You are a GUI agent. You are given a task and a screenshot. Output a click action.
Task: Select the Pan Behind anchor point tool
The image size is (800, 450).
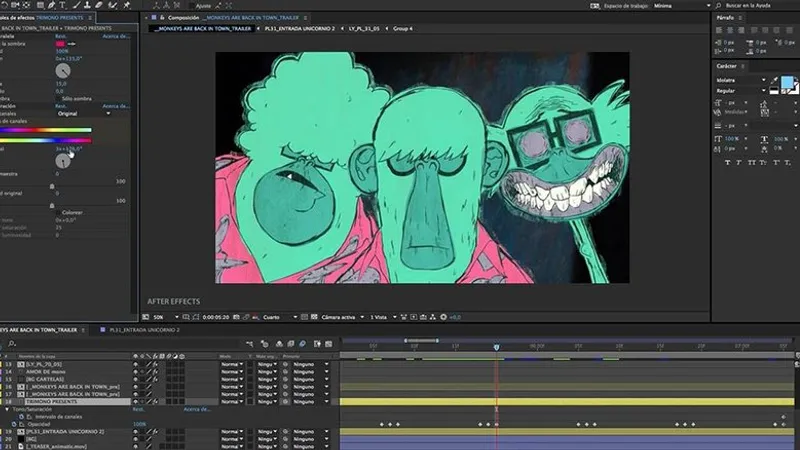[27, 5]
